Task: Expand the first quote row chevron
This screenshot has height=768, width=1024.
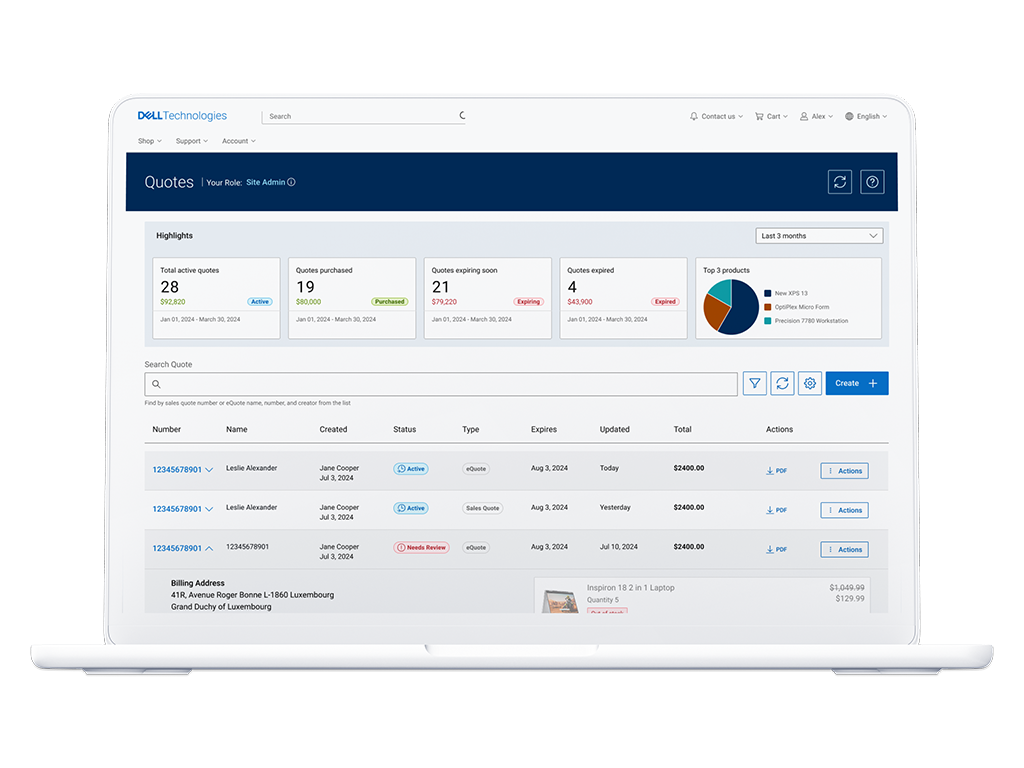Action: coord(209,470)
